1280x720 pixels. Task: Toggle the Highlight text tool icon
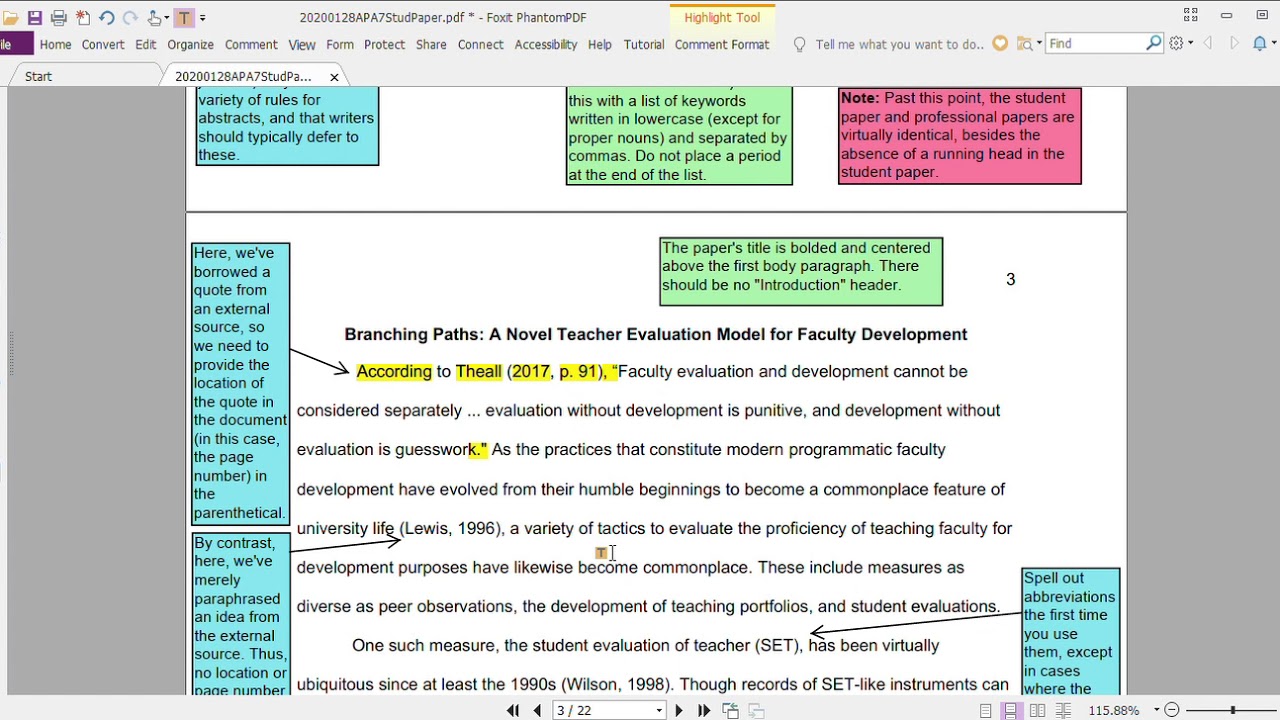(184, 18)
